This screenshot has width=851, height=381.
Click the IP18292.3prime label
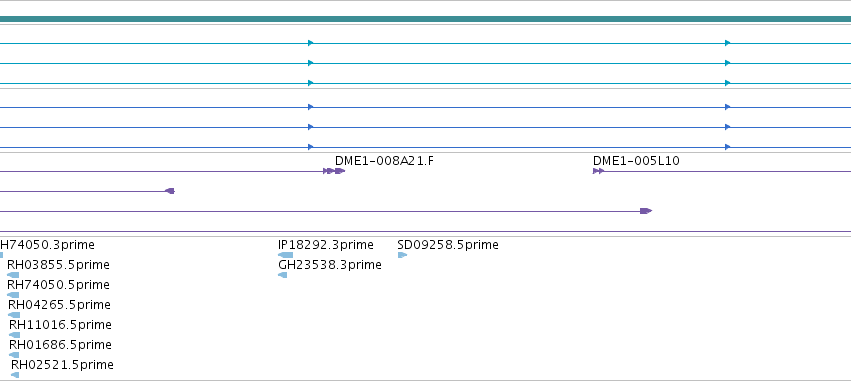point(326,245)
